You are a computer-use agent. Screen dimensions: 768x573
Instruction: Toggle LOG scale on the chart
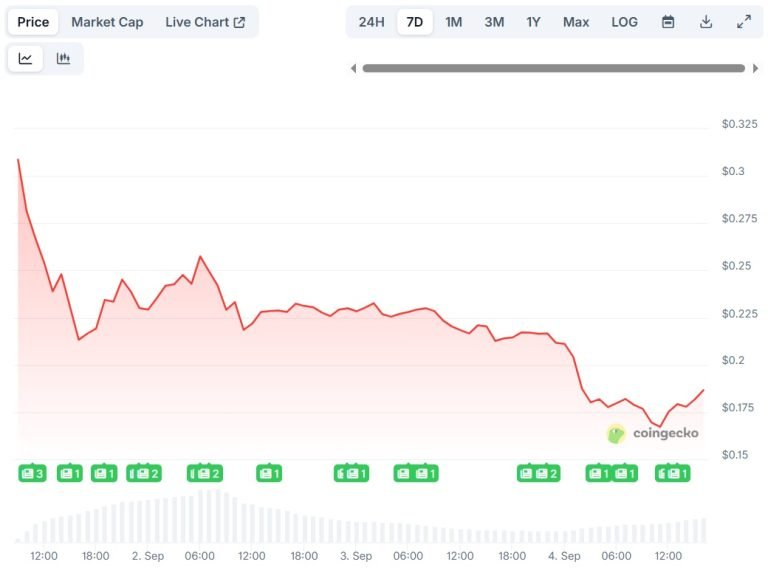coord(624,22)
